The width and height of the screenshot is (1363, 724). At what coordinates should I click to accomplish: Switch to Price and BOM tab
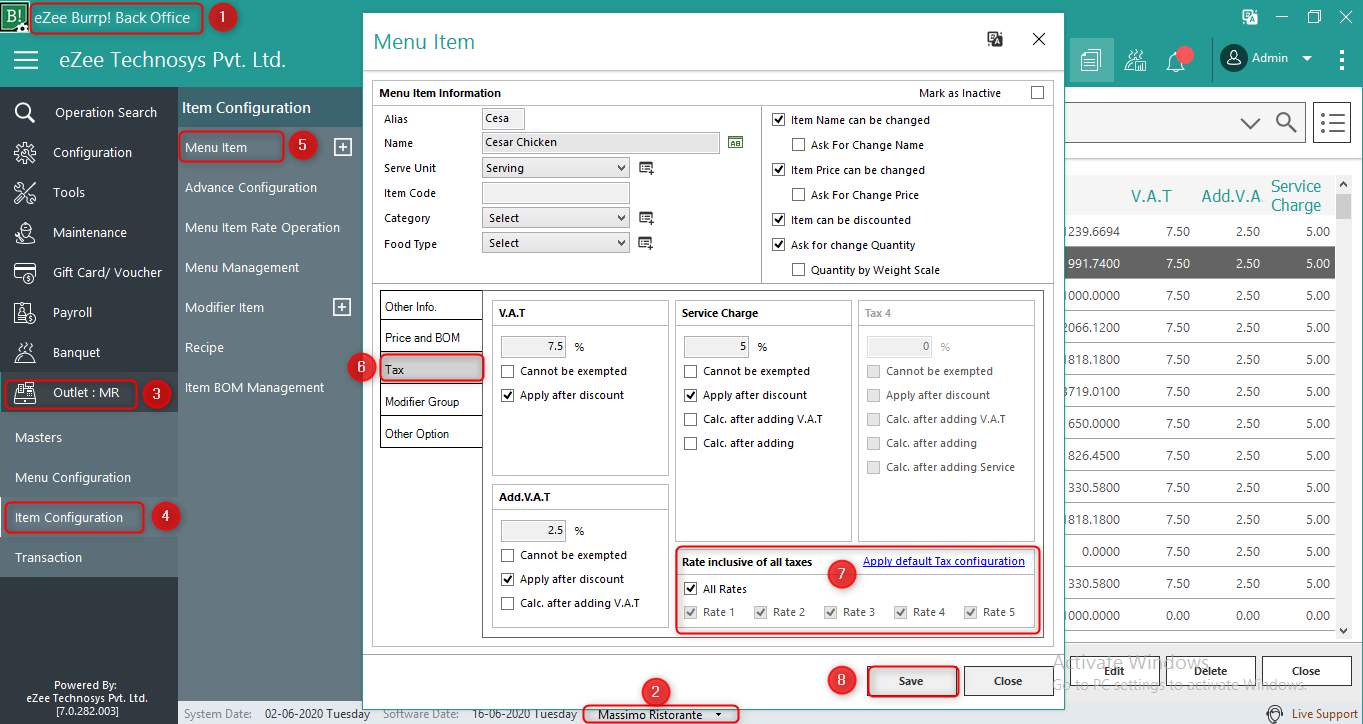point(432,338)
